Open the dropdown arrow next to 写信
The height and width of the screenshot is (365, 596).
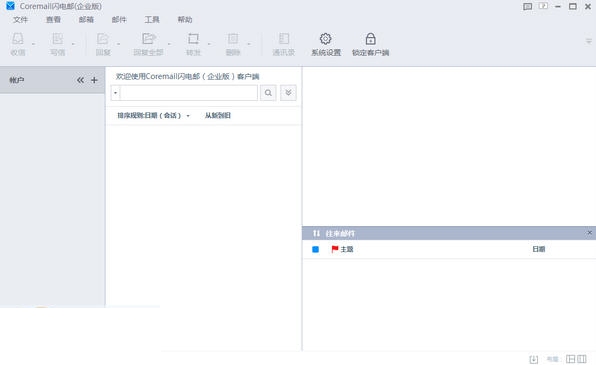point(73,44)
